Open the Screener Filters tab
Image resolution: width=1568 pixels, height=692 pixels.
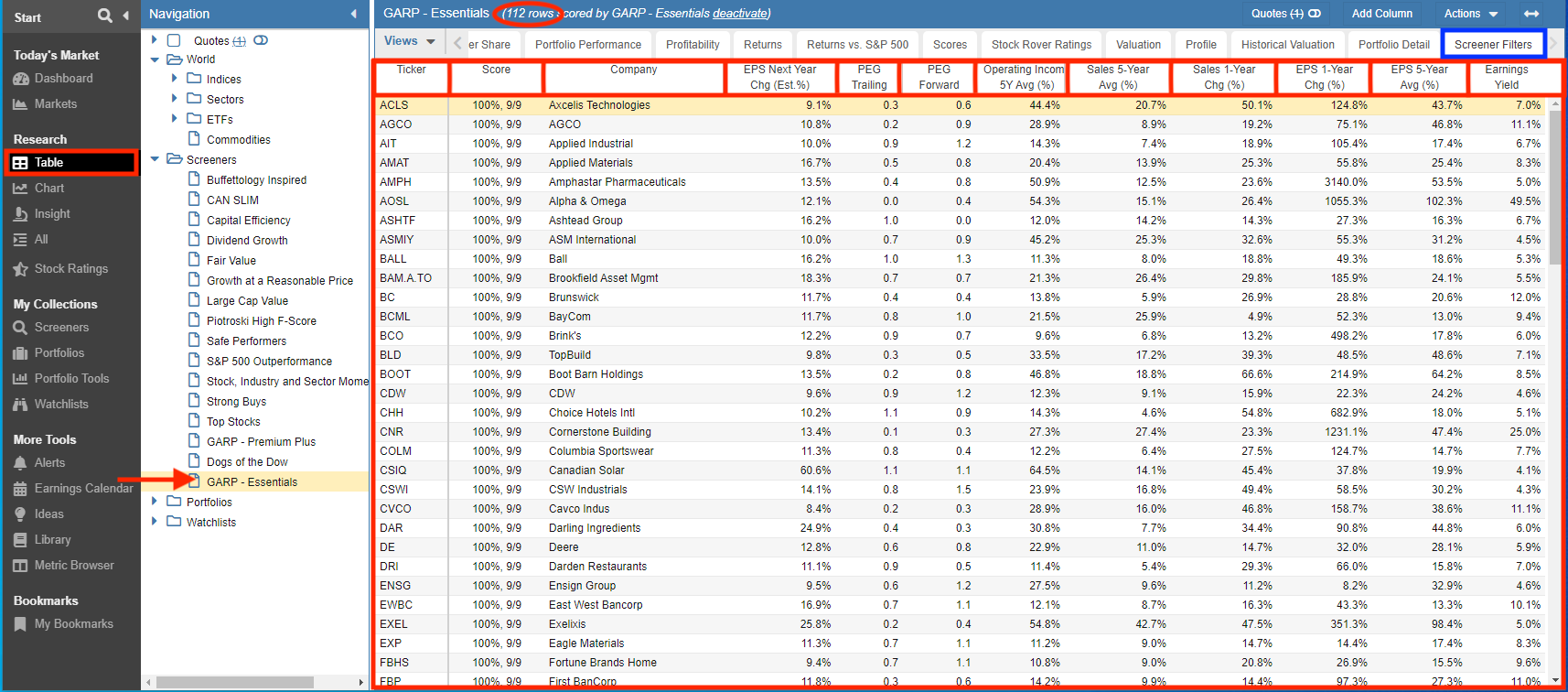(x=1493, y=44)
